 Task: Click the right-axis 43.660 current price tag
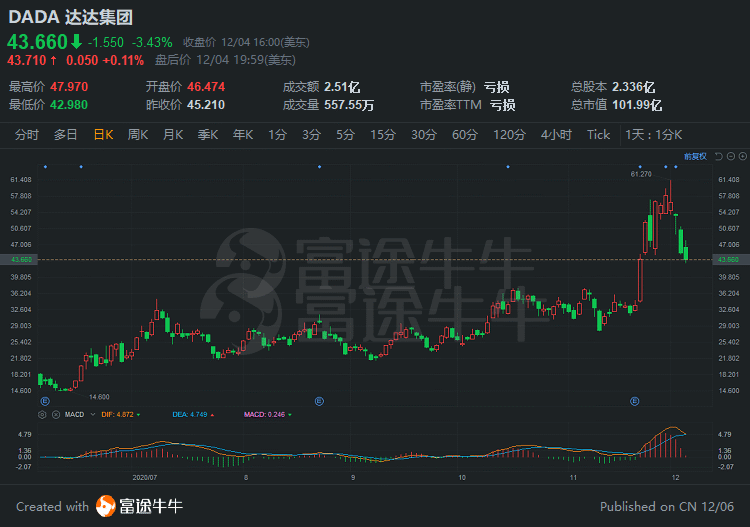coord(730,260)
